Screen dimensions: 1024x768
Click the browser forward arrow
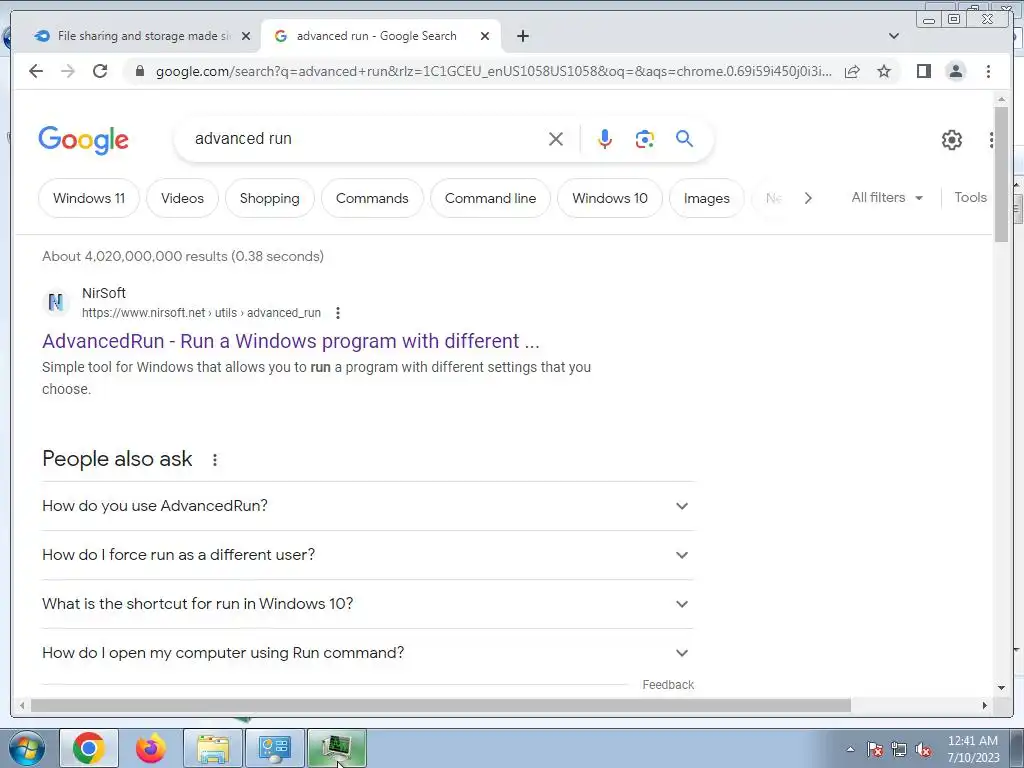68,71
